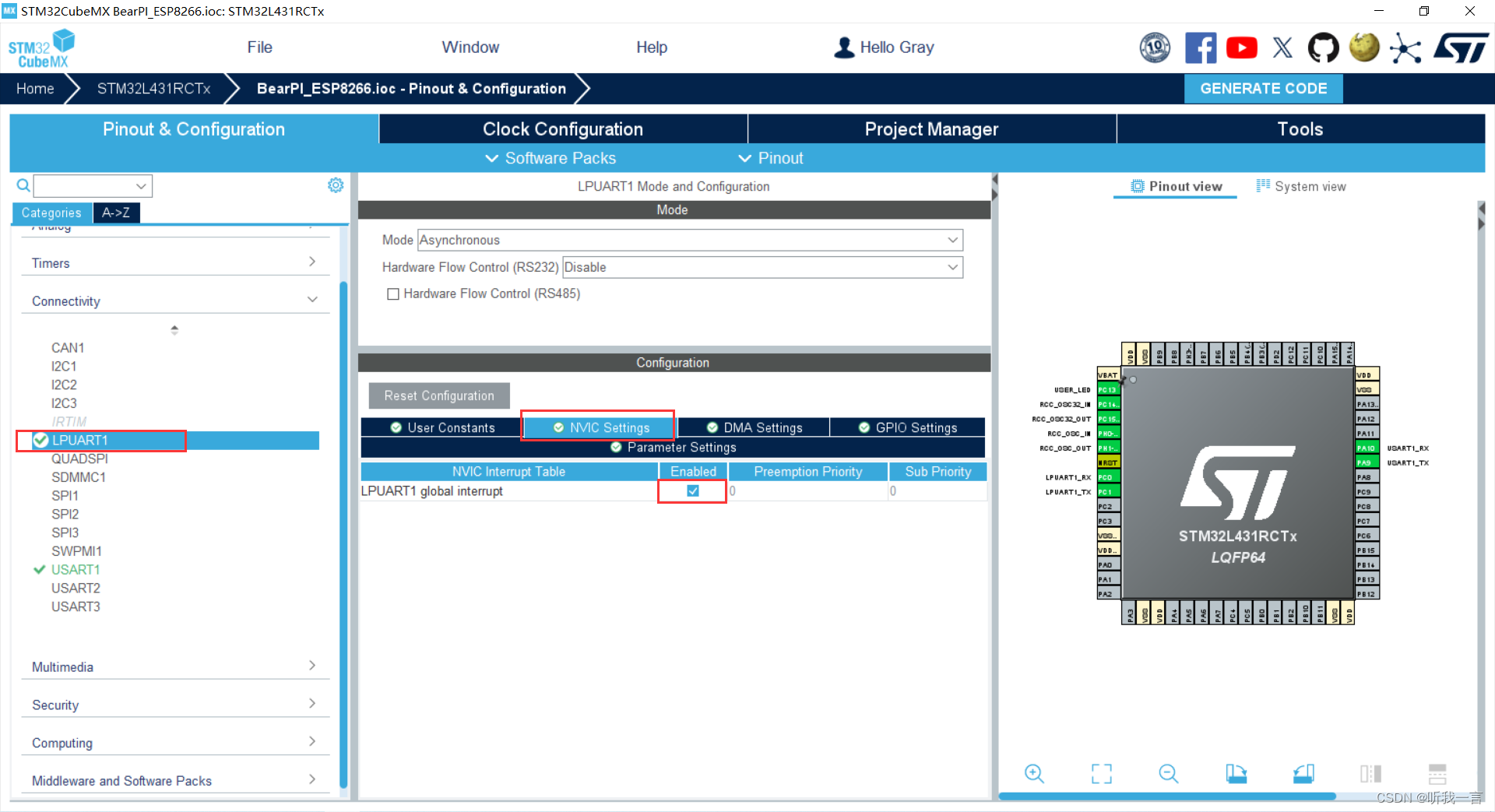Viewport: 1495px width, 812px height.
Task: Zoom in on the pinout view
Action: (x=1034, y=773)
